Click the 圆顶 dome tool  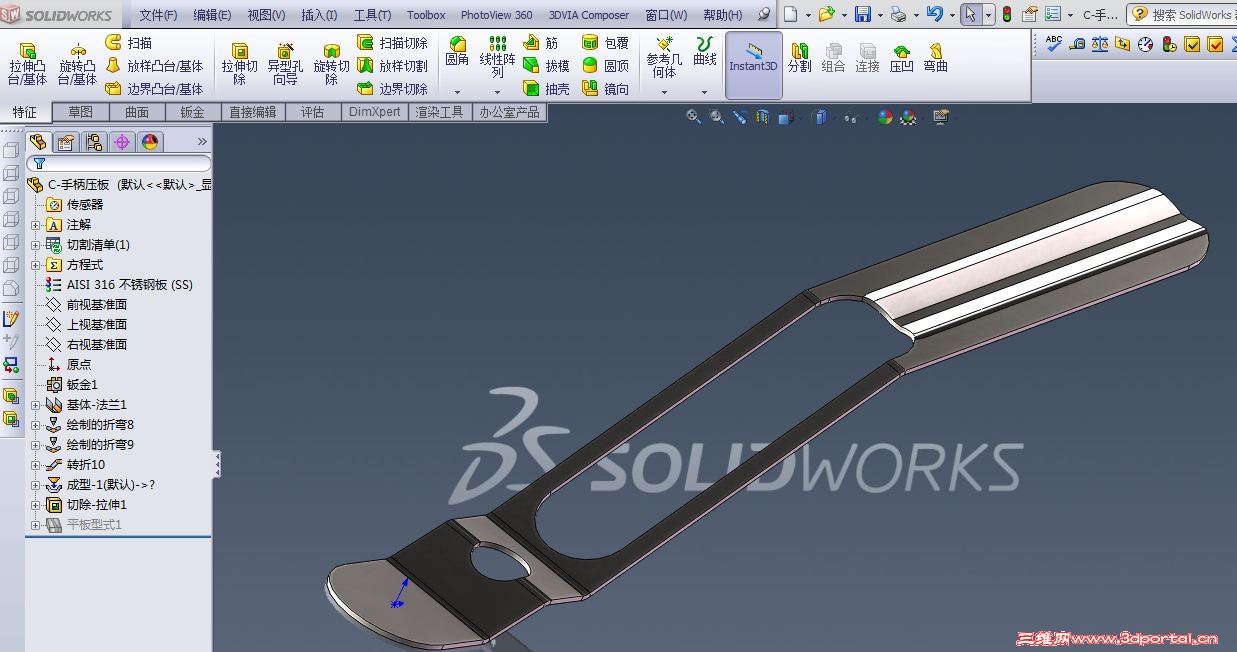[605, 66]
